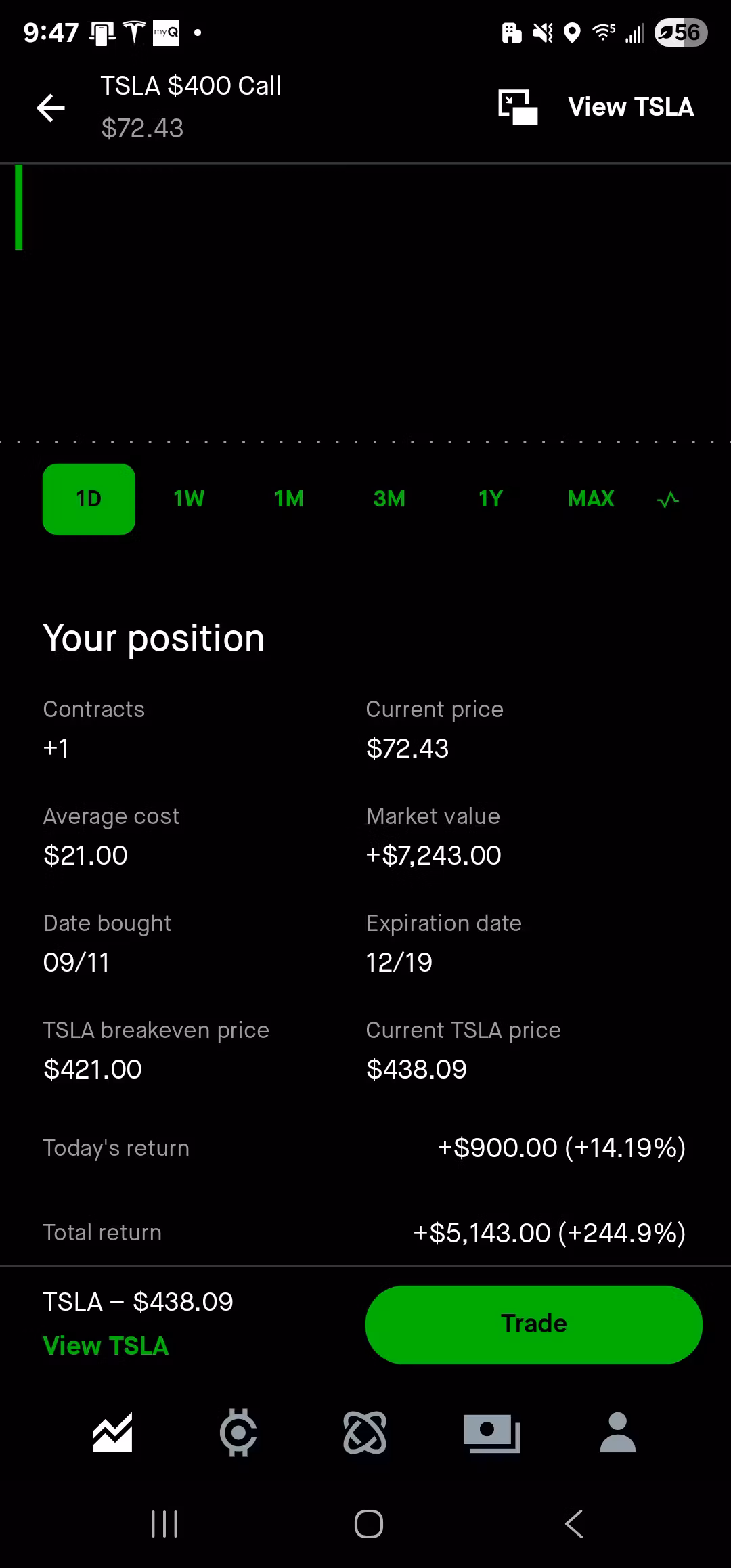Tap the back arrow in the header
This screenshot has height=1568, width=731.
tap(51, 108)
